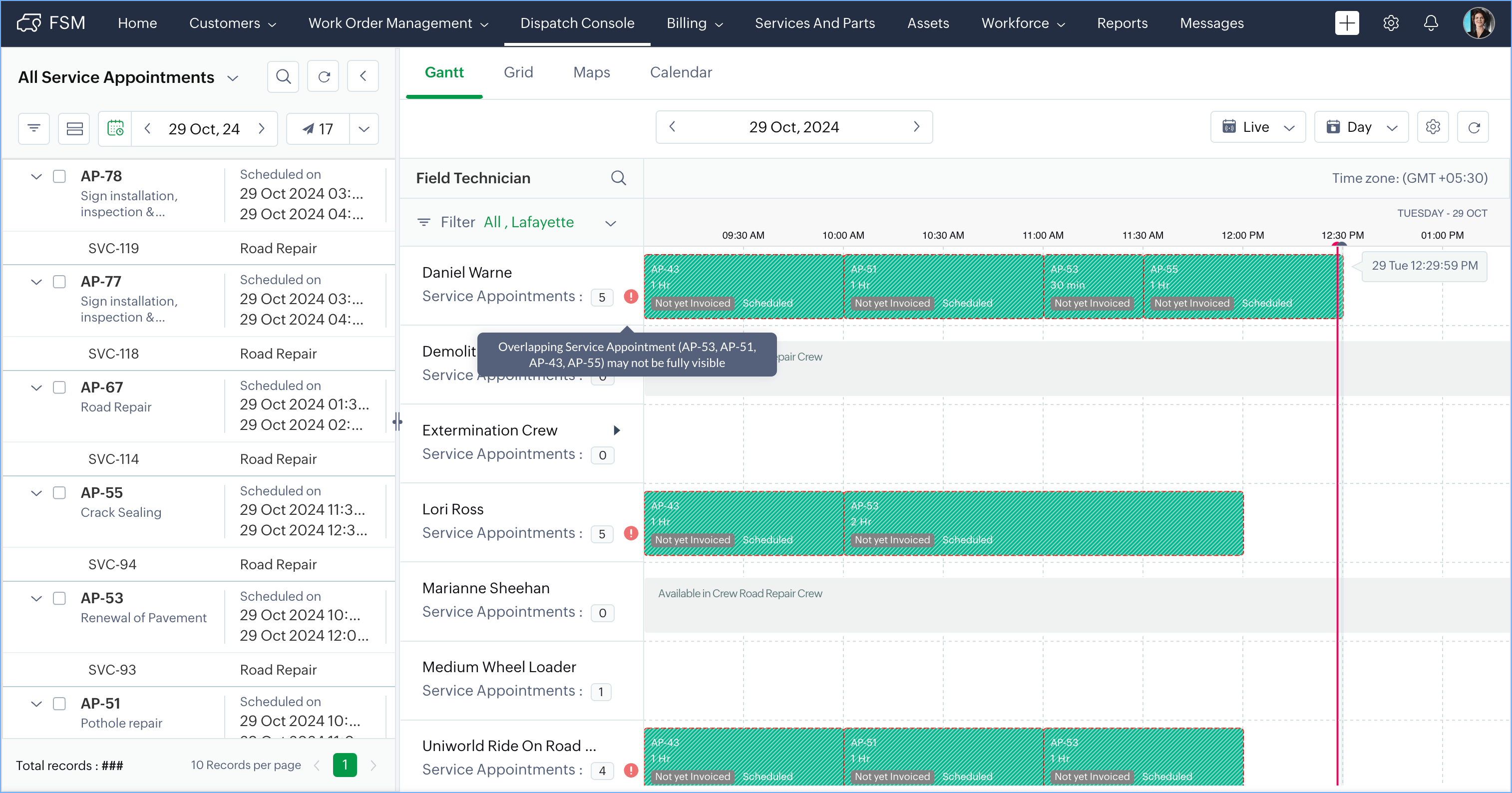Open the All Service Appointments dropdown
1512x793 pixels.
tap(232, 77)
